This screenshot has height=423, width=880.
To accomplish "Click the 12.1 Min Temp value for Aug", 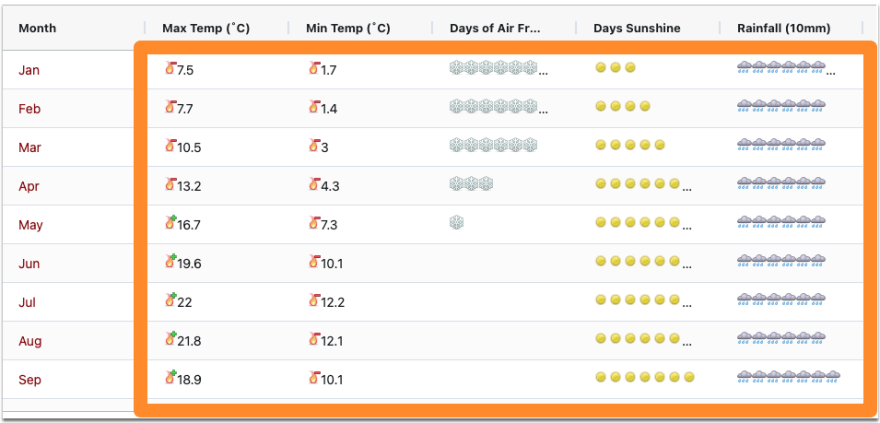I will click(332, 342).
